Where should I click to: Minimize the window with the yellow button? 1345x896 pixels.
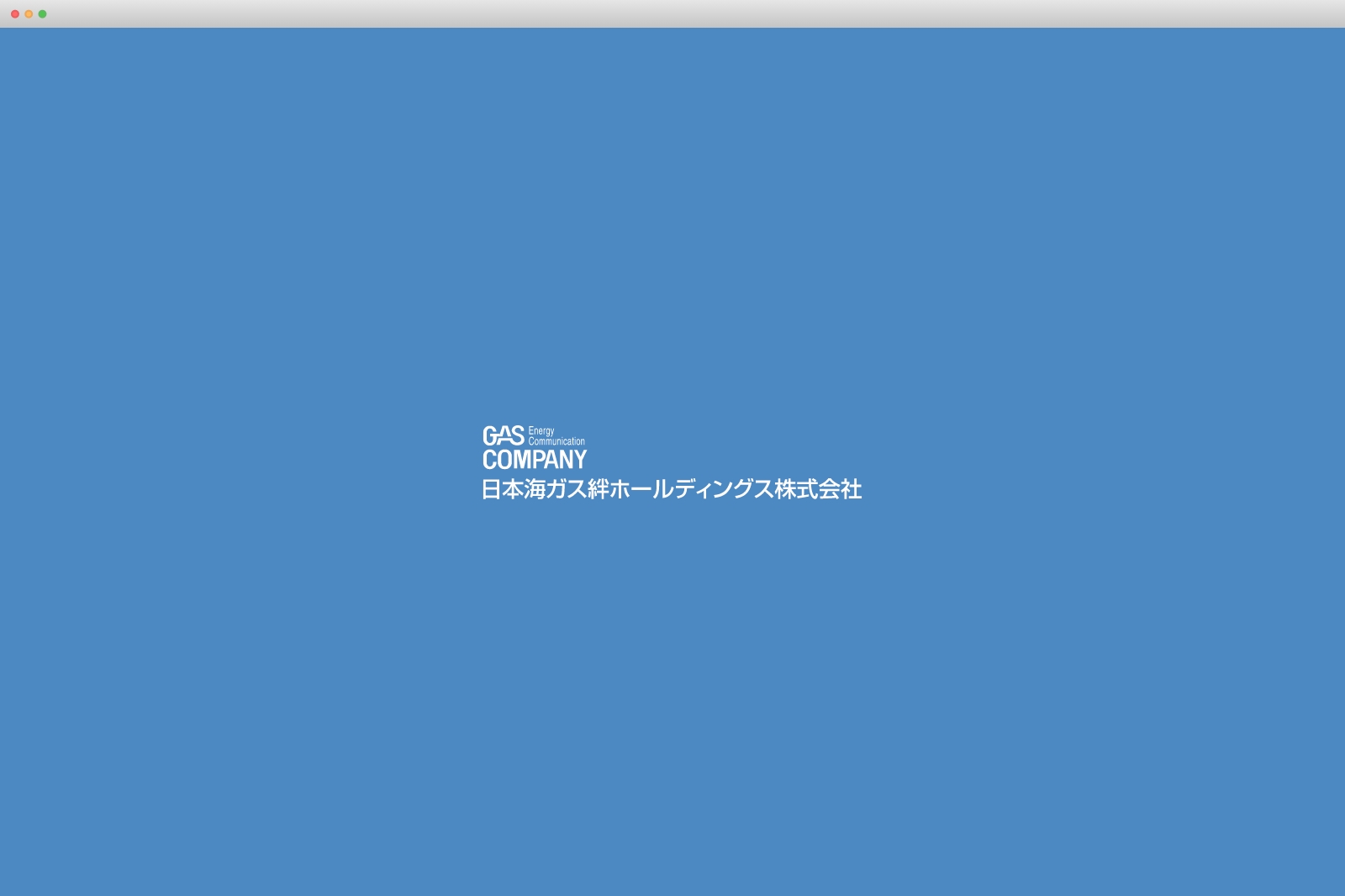point(29,14)
